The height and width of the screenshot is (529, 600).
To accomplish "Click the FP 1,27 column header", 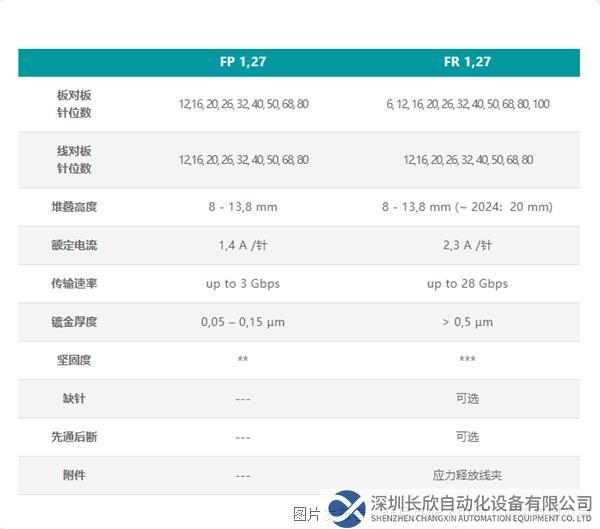I will 243,62.
